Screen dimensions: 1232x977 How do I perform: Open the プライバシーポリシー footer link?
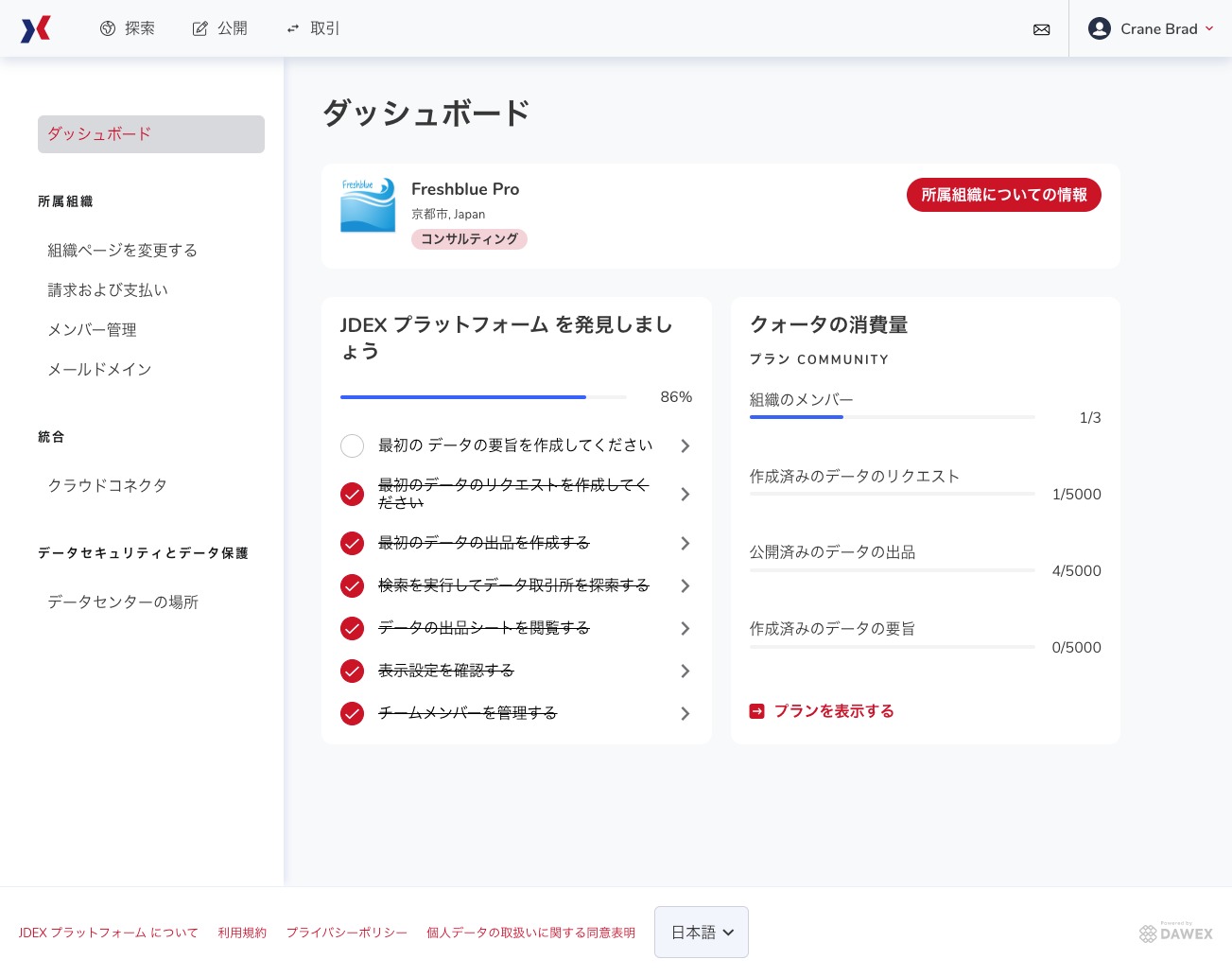coord(347,933)
